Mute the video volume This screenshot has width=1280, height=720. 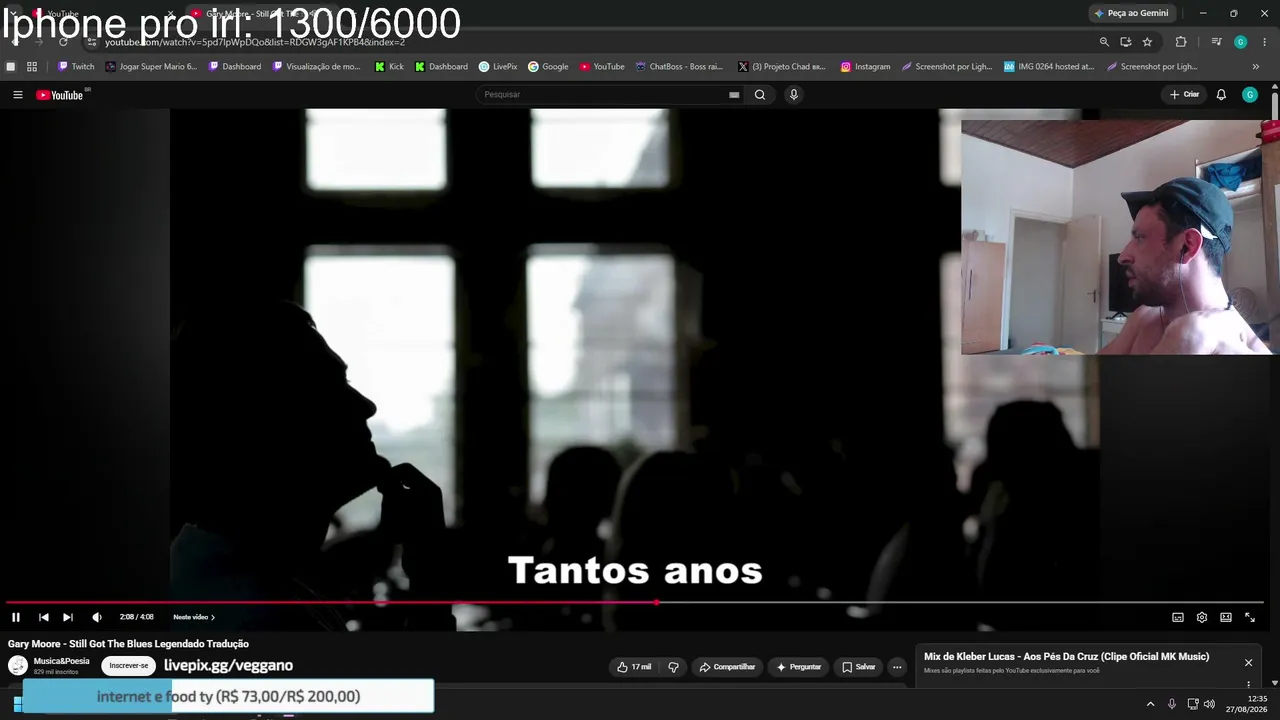click(97, 617)
